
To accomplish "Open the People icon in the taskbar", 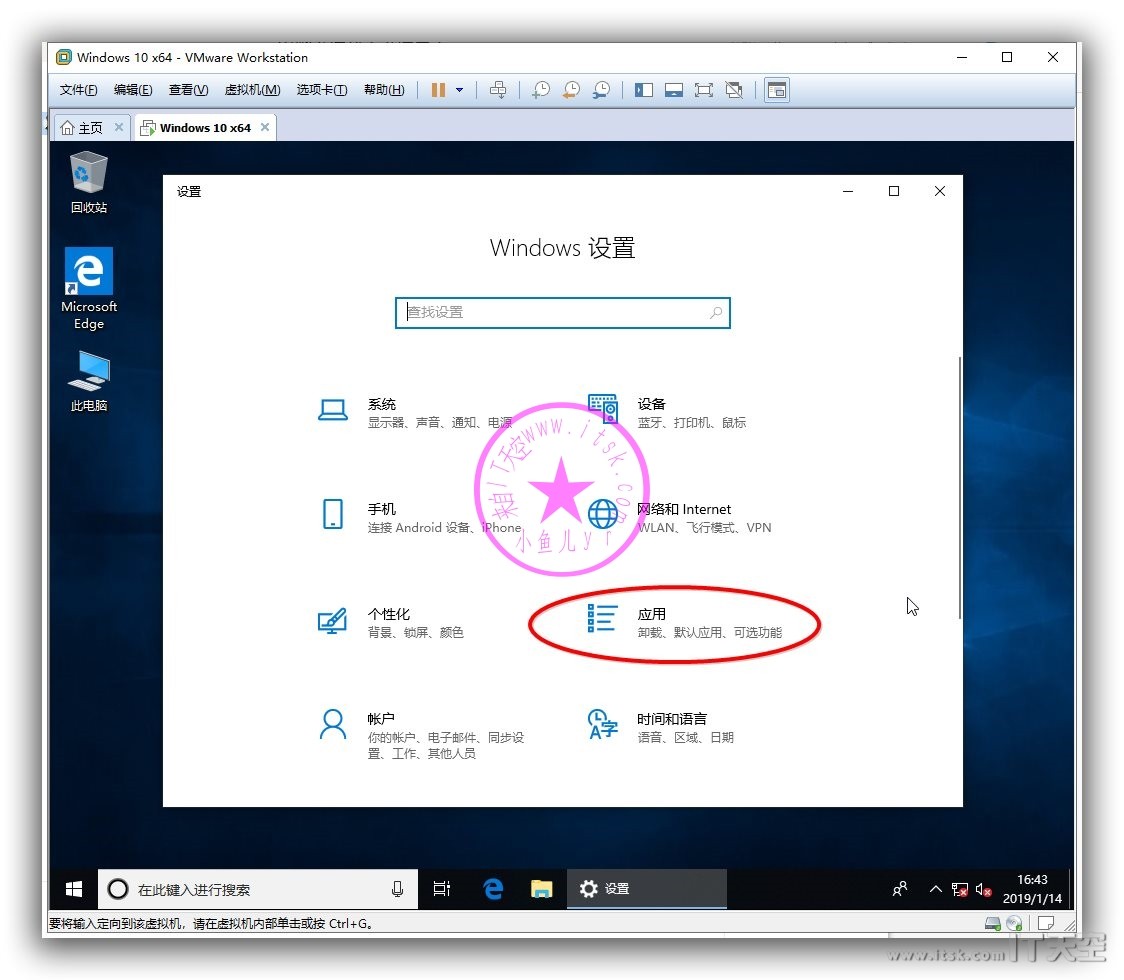I will click(x=900, y=889).
